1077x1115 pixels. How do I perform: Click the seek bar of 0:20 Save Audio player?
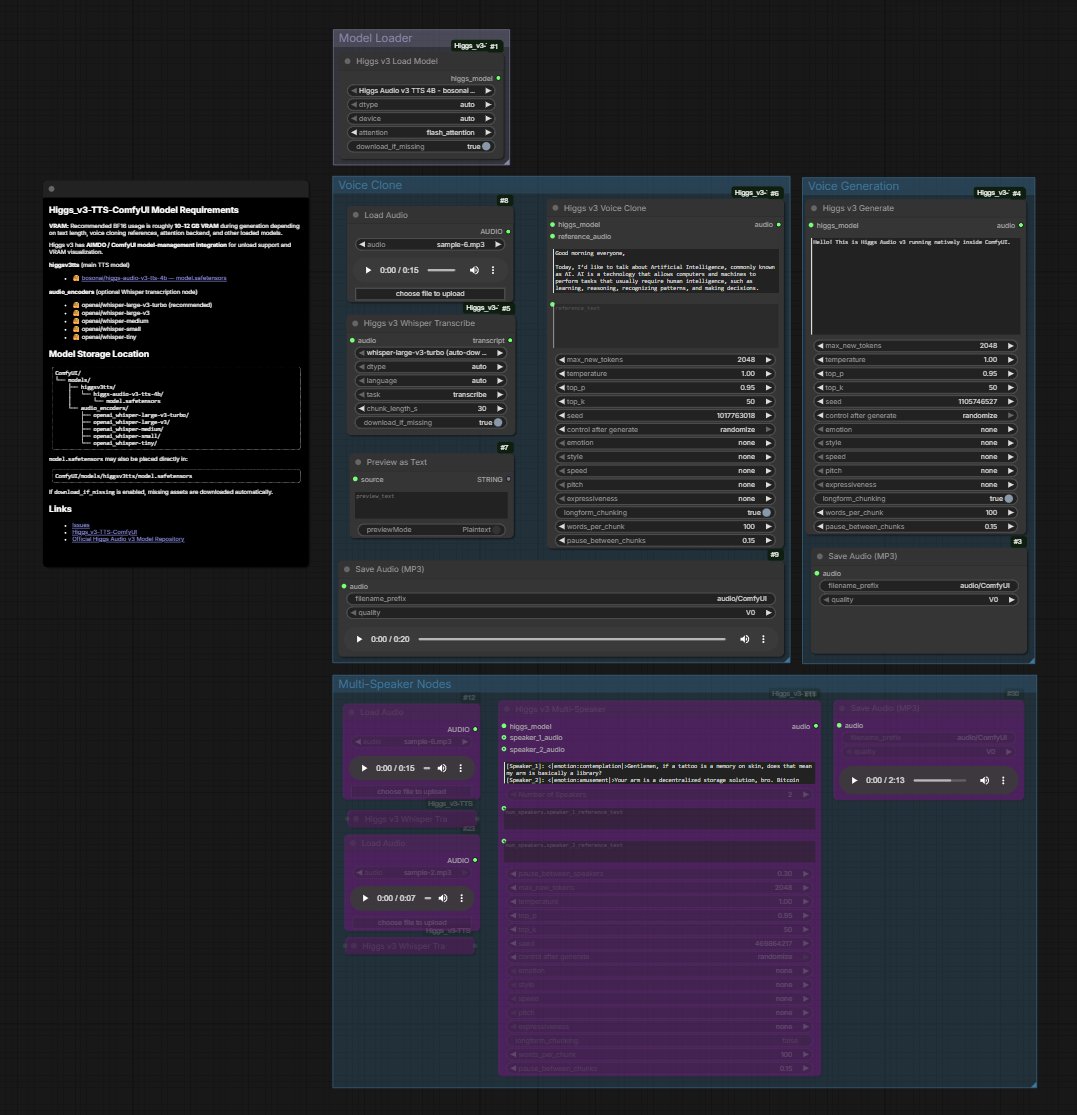click(x=572, y=639)
